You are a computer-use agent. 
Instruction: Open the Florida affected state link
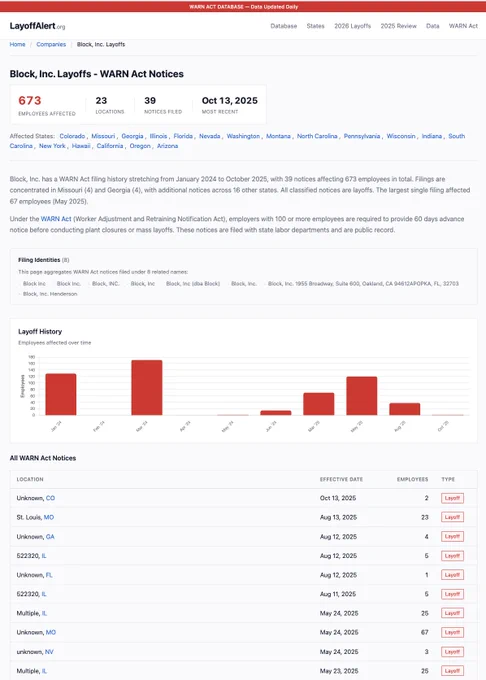pyautogui.click(x=183, y=136)
